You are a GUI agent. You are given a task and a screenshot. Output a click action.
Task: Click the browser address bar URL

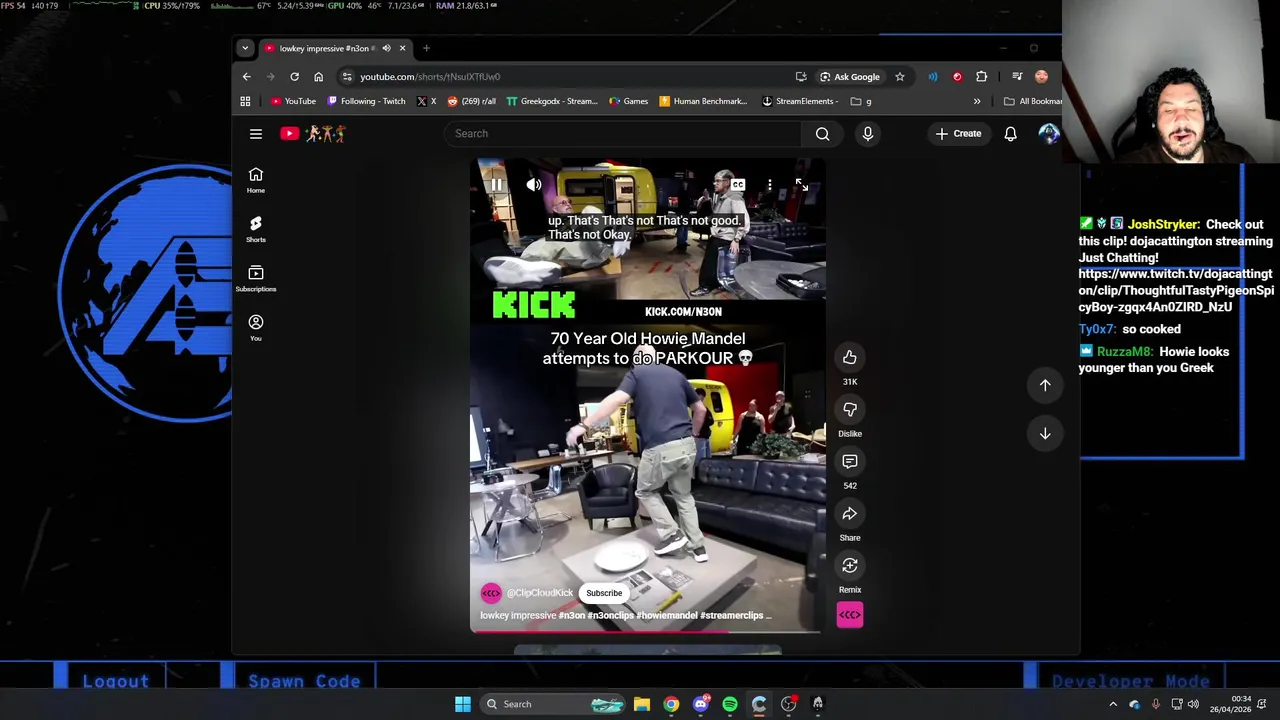[430, 77]
